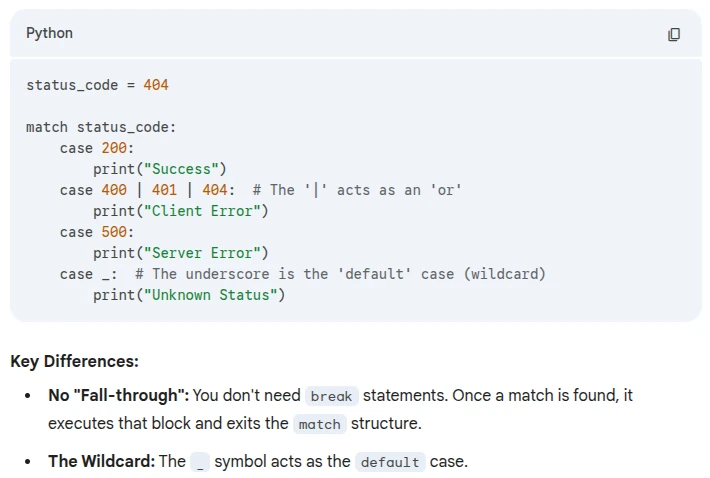The height and width of the screenshot is (478, 710).
Task: Click the 'case _:' wildcard code
Action: [x=89, y=274]
